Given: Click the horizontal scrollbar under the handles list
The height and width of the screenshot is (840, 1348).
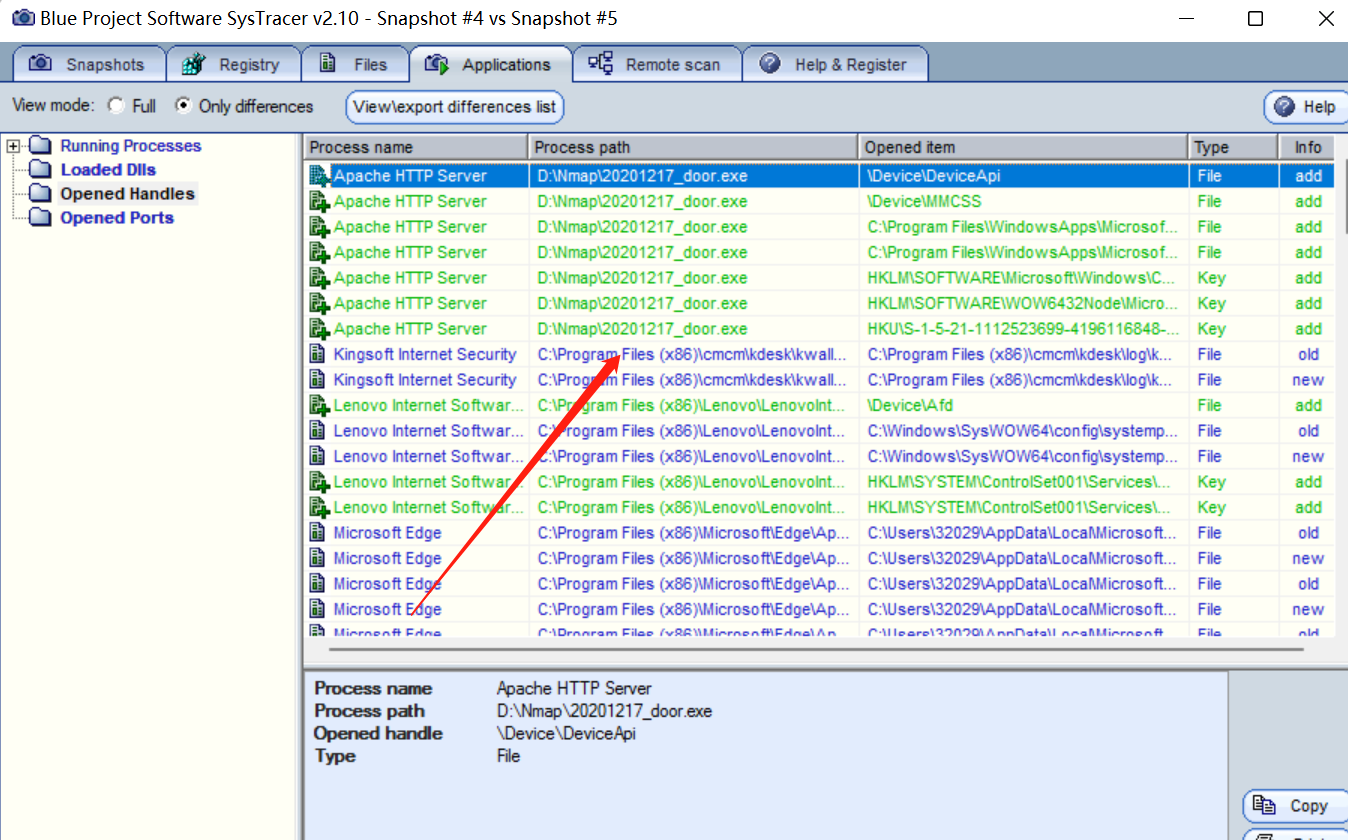Looking at the screenshot, I should pos(816,649).
